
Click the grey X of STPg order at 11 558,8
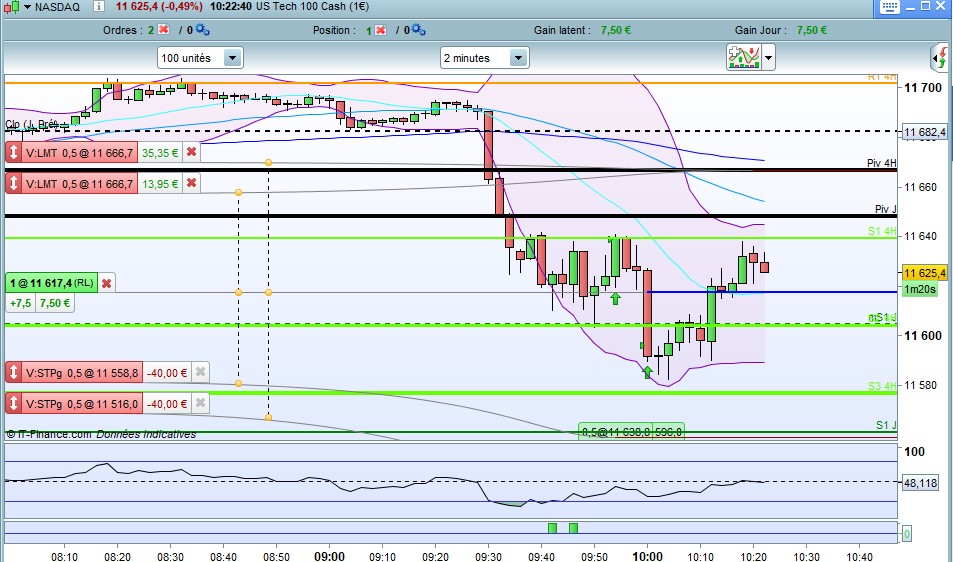pos(201,372)
